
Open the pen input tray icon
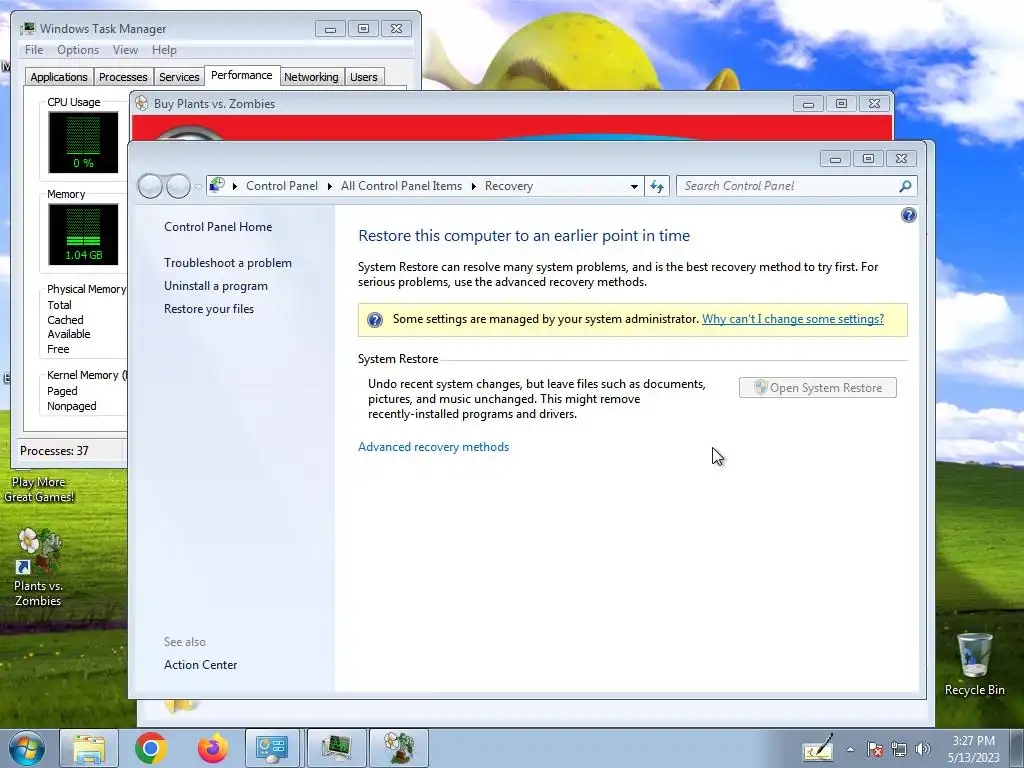click(x=818, y=748)
